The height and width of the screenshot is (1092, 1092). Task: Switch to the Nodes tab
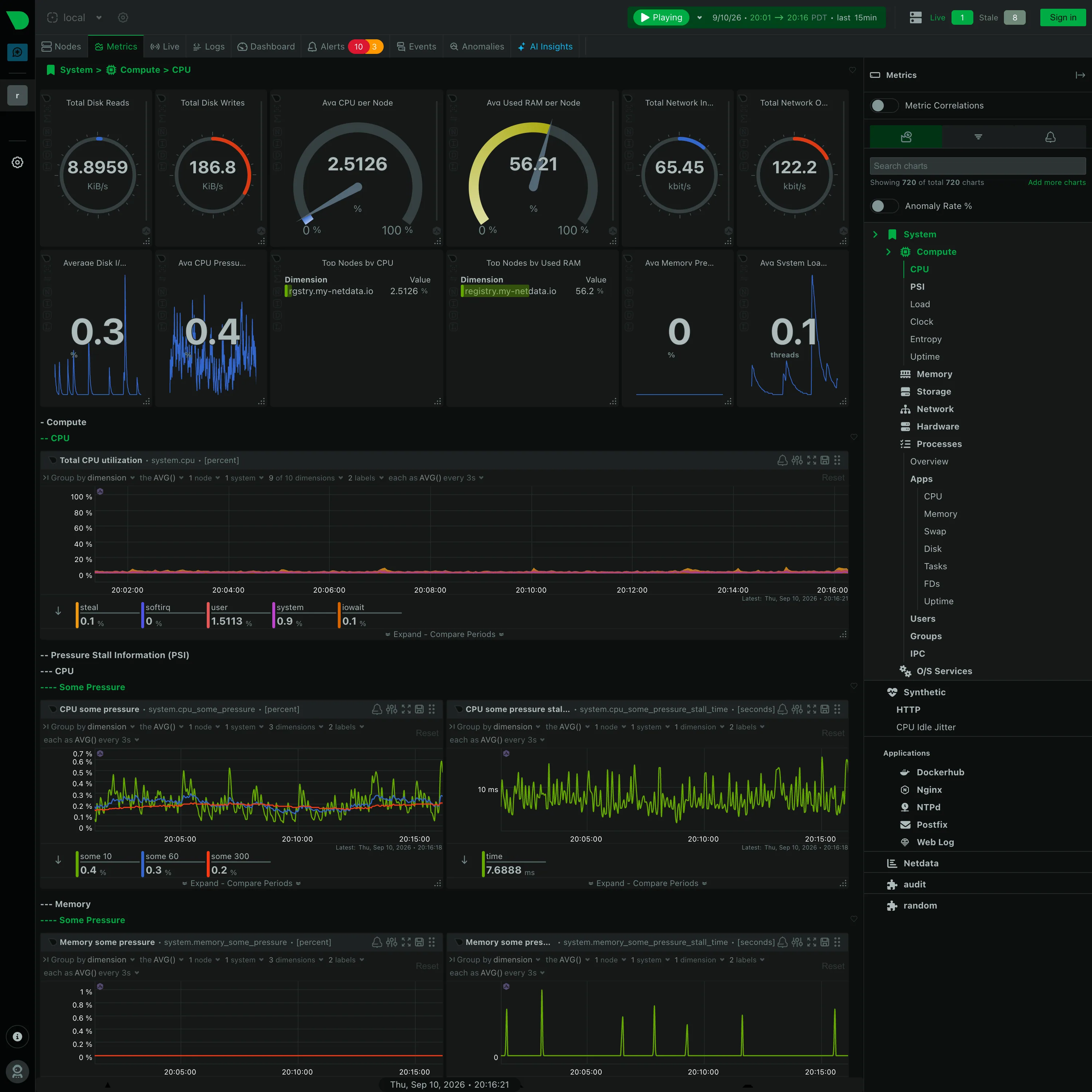click(62, 46)
